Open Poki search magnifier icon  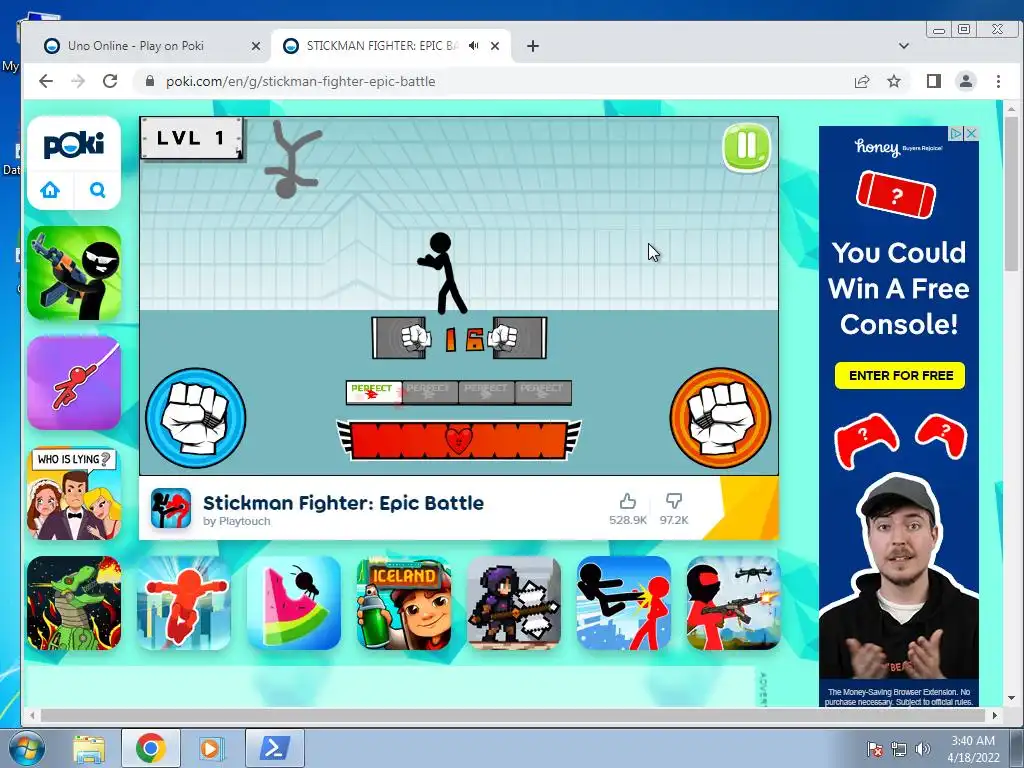pos(97,190)
